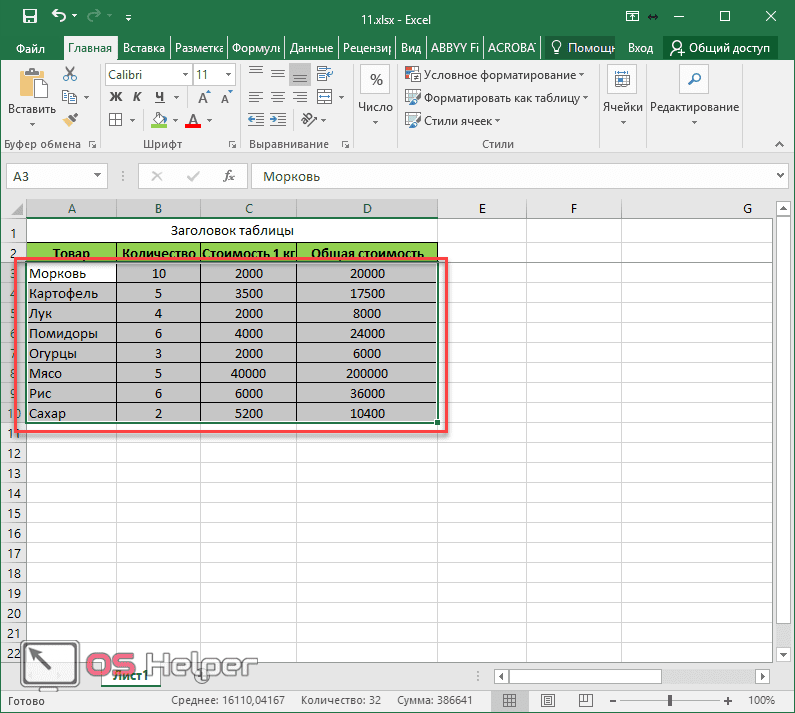Viewport: 795px width, 713px height.
Task: Click the Cut scissors icon
Action: (x=70, y=74)
